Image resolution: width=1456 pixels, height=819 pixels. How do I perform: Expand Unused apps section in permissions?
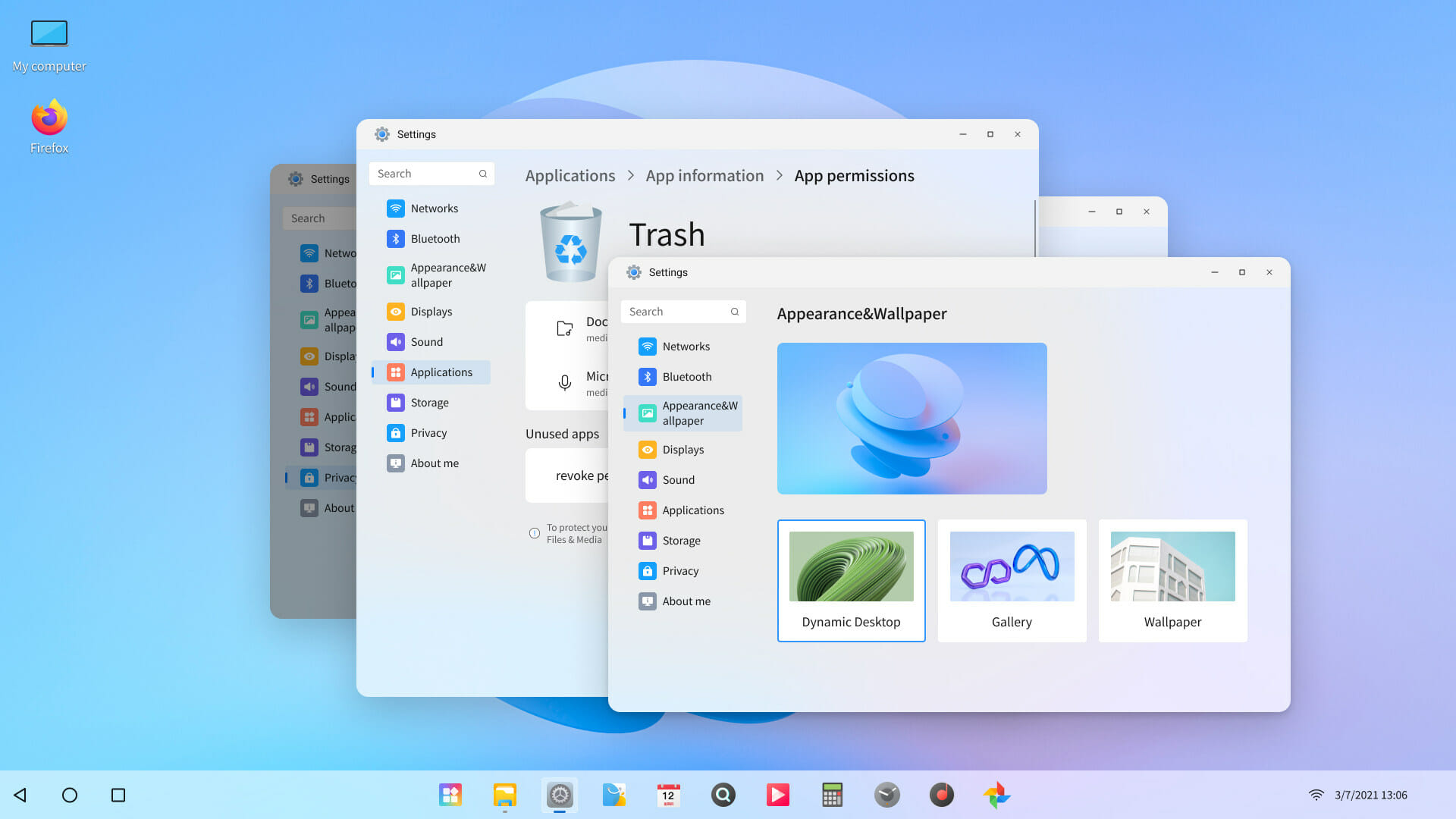[x=561, y=433]
